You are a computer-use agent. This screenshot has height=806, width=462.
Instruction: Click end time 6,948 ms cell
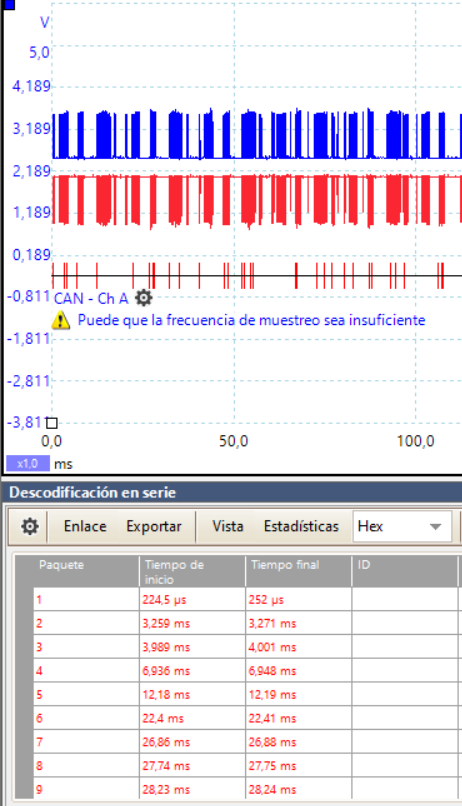[x=299, y=670]
